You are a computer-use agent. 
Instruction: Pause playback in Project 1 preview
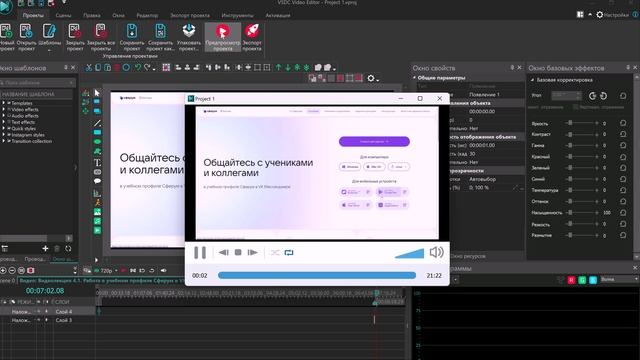click(200, 253)
